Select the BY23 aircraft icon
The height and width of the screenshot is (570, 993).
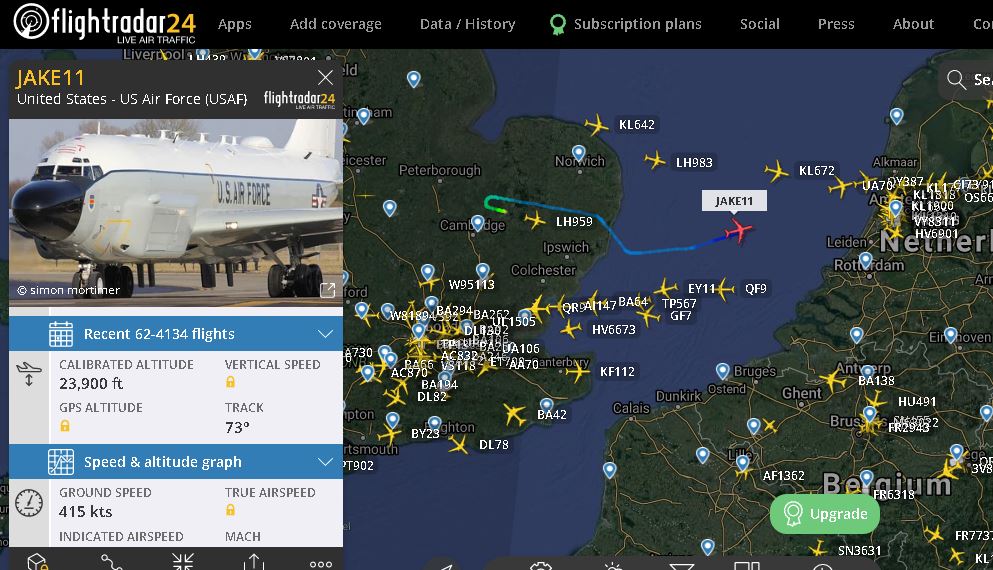click(389, 434)
